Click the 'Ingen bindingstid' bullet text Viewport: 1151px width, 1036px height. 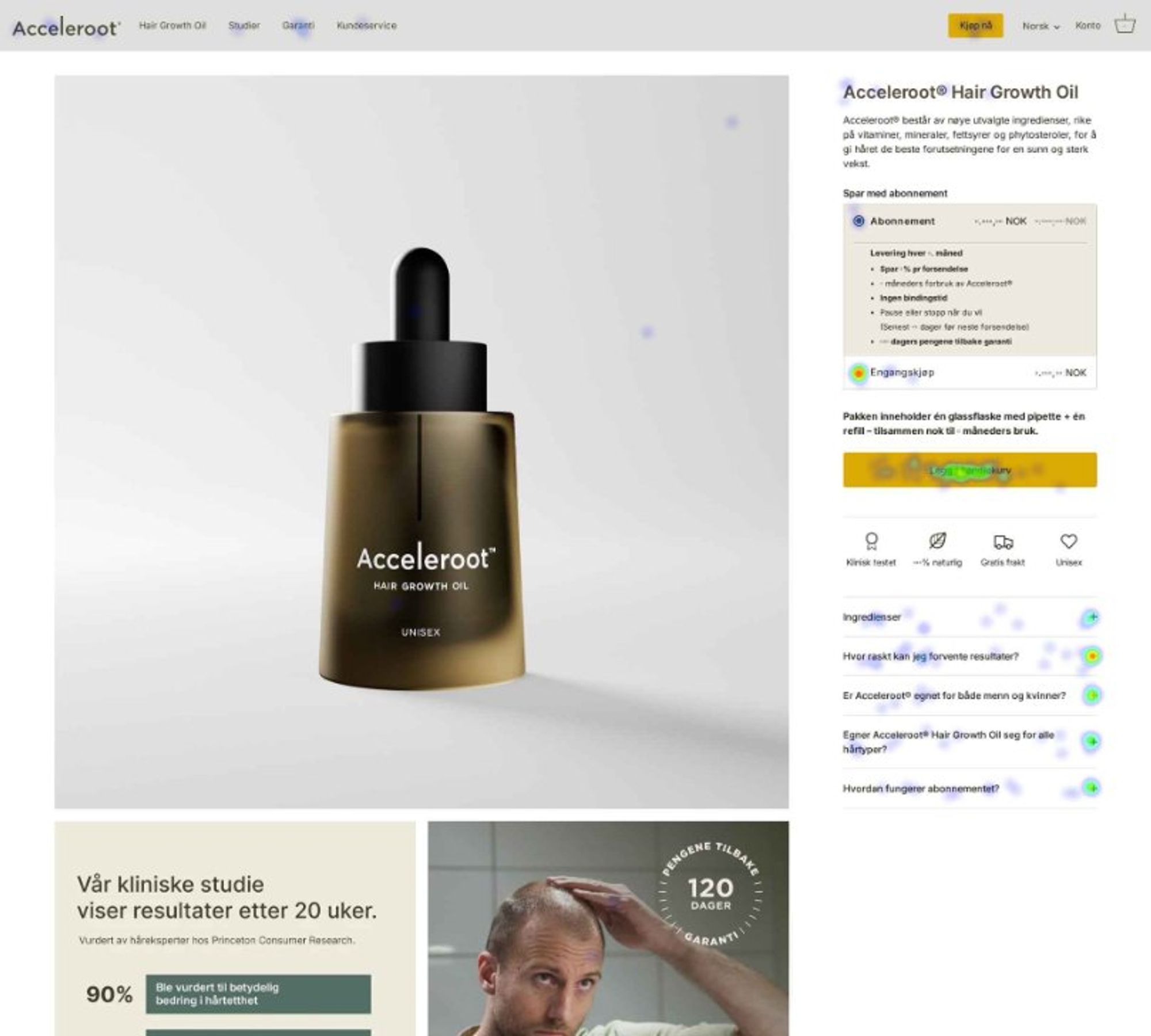pyautogui.click(x=913, y=298)
